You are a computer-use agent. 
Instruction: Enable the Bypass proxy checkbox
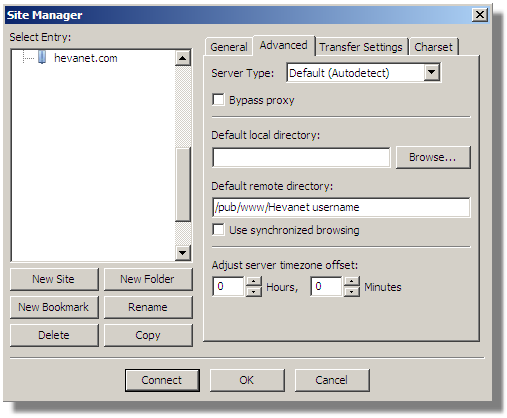coord(218,100)
